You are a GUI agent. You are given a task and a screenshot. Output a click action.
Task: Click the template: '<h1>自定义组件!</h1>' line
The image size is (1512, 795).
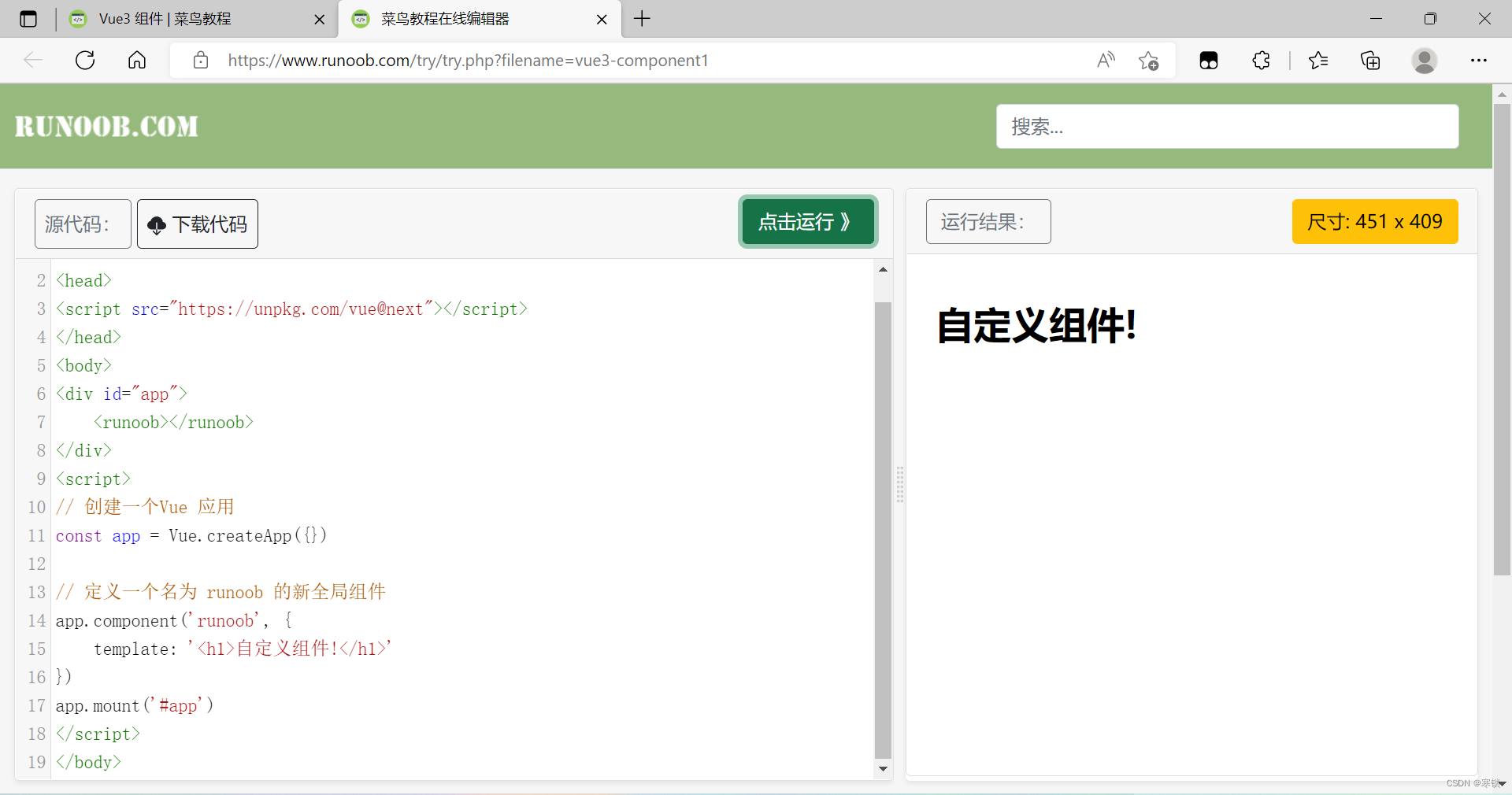click(x=243, y=649)
